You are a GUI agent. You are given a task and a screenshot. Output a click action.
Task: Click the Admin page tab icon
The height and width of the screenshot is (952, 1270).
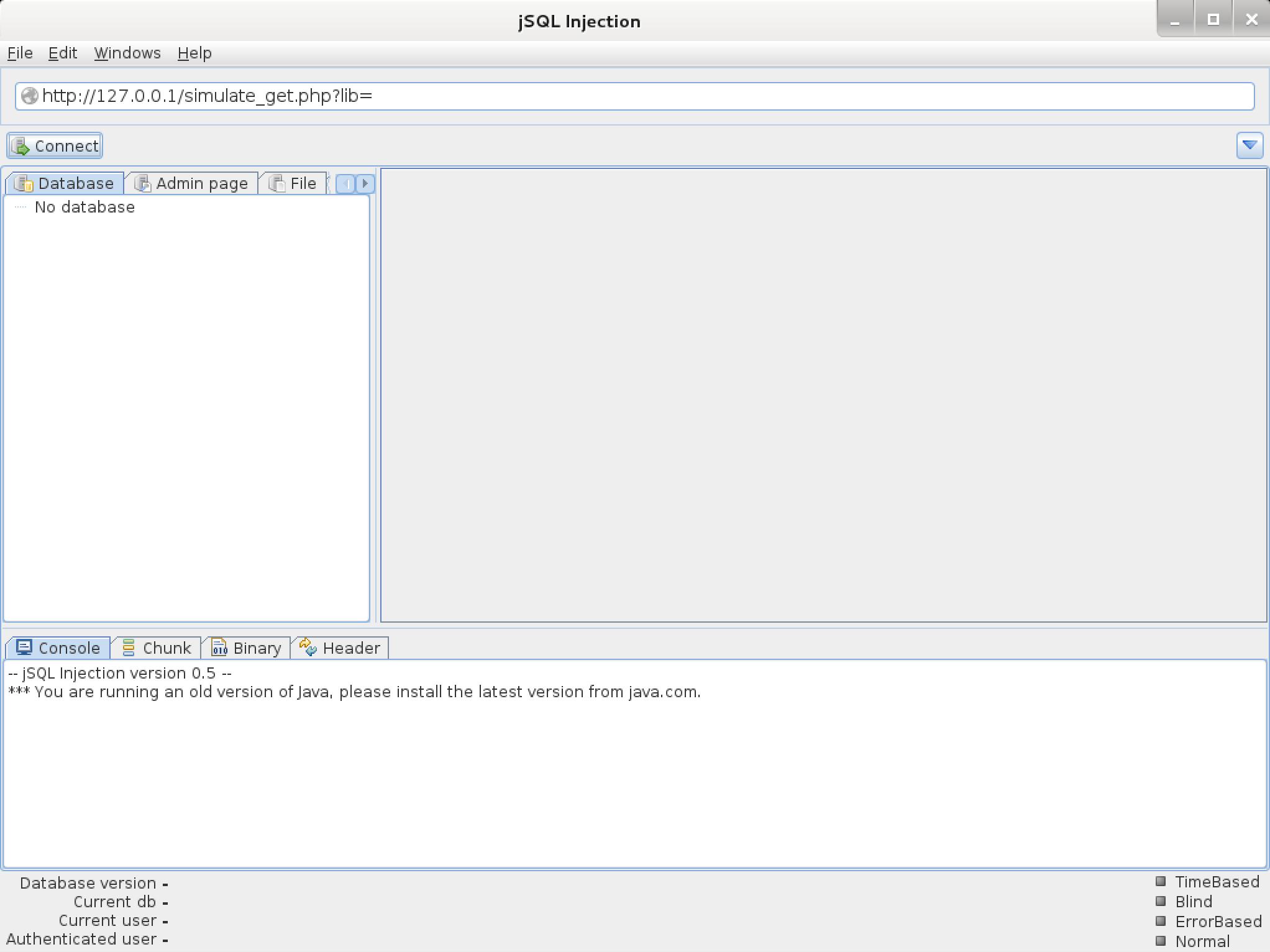pos(143,183)
